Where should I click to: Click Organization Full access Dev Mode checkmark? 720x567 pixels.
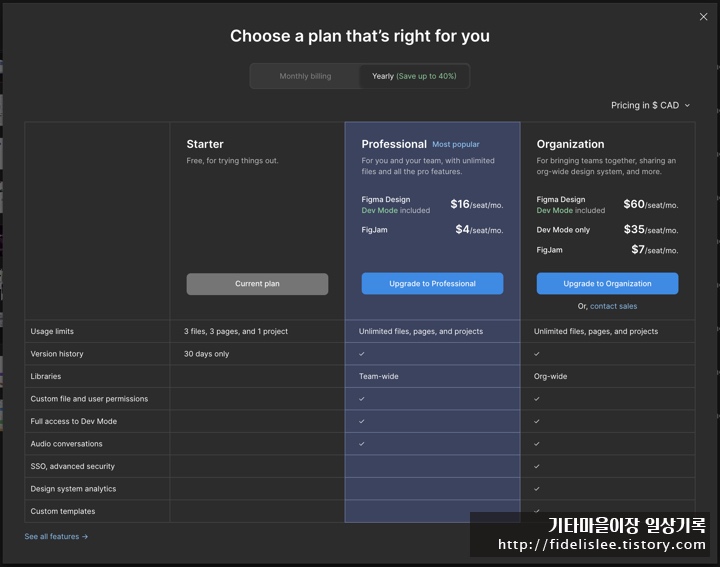click(x=536, y=421)
